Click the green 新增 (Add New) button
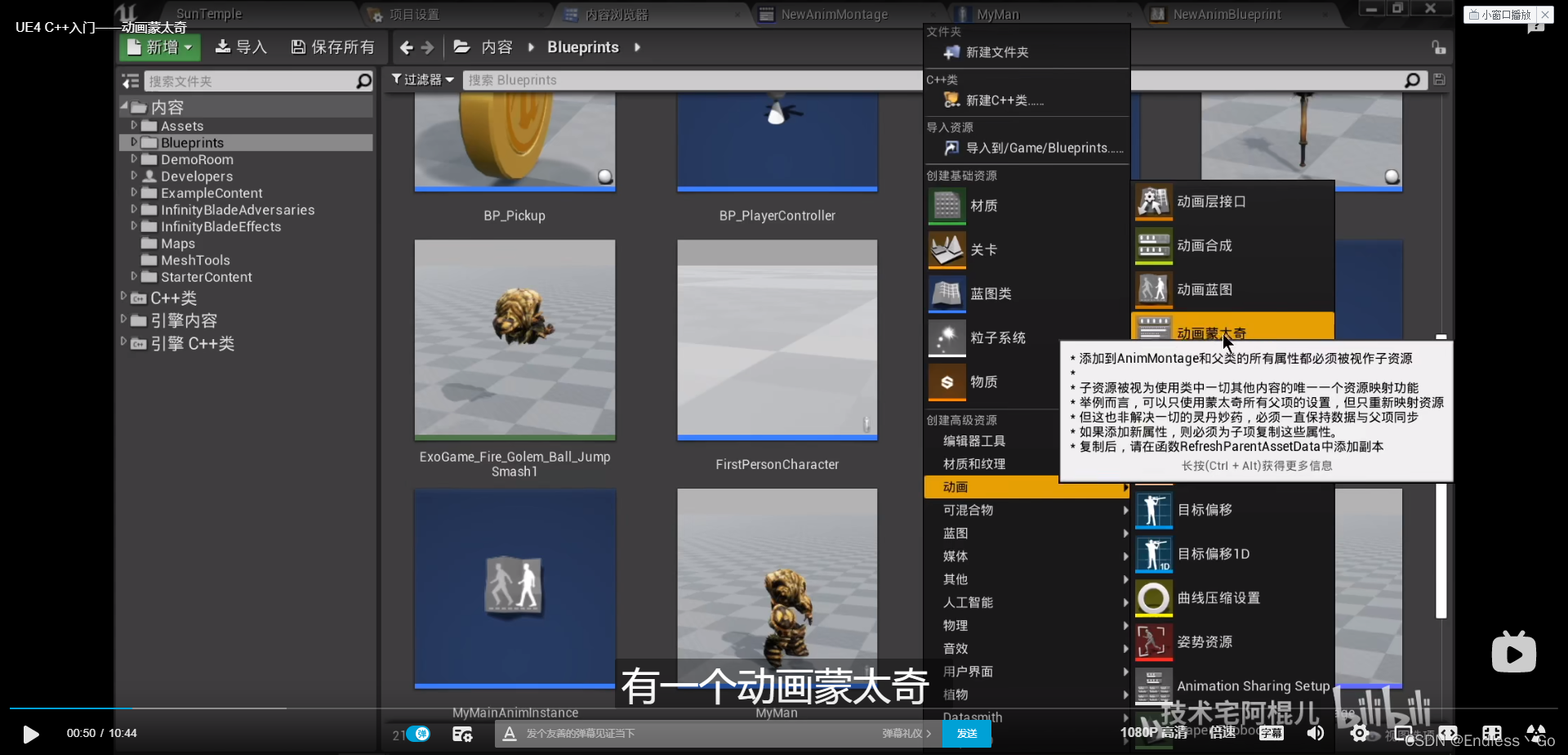Screen dimensions: 1568x755 click(x=160, y=47)
